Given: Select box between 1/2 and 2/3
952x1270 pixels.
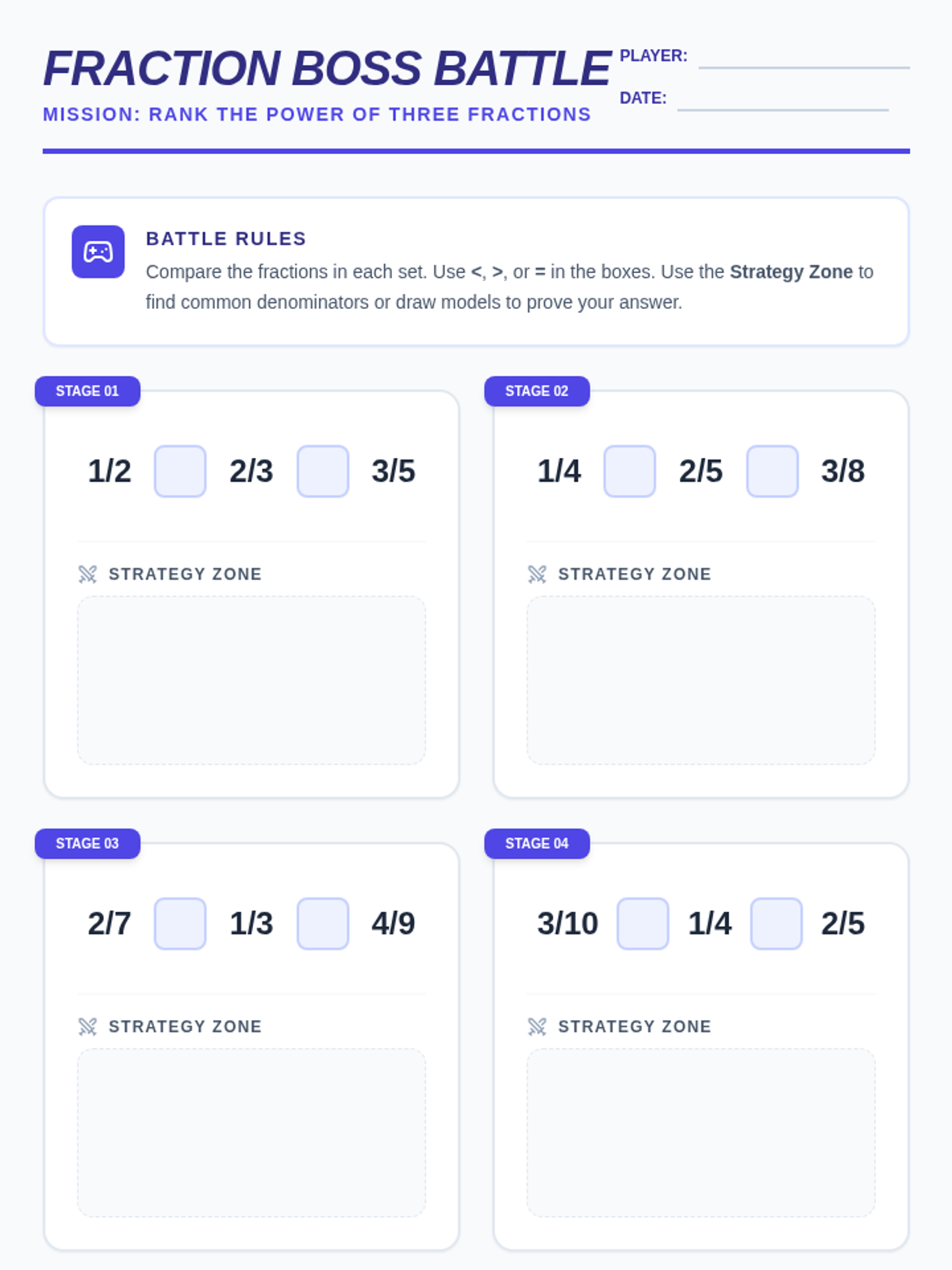Looking at the screenshot, I should click(x=180, y=471).
